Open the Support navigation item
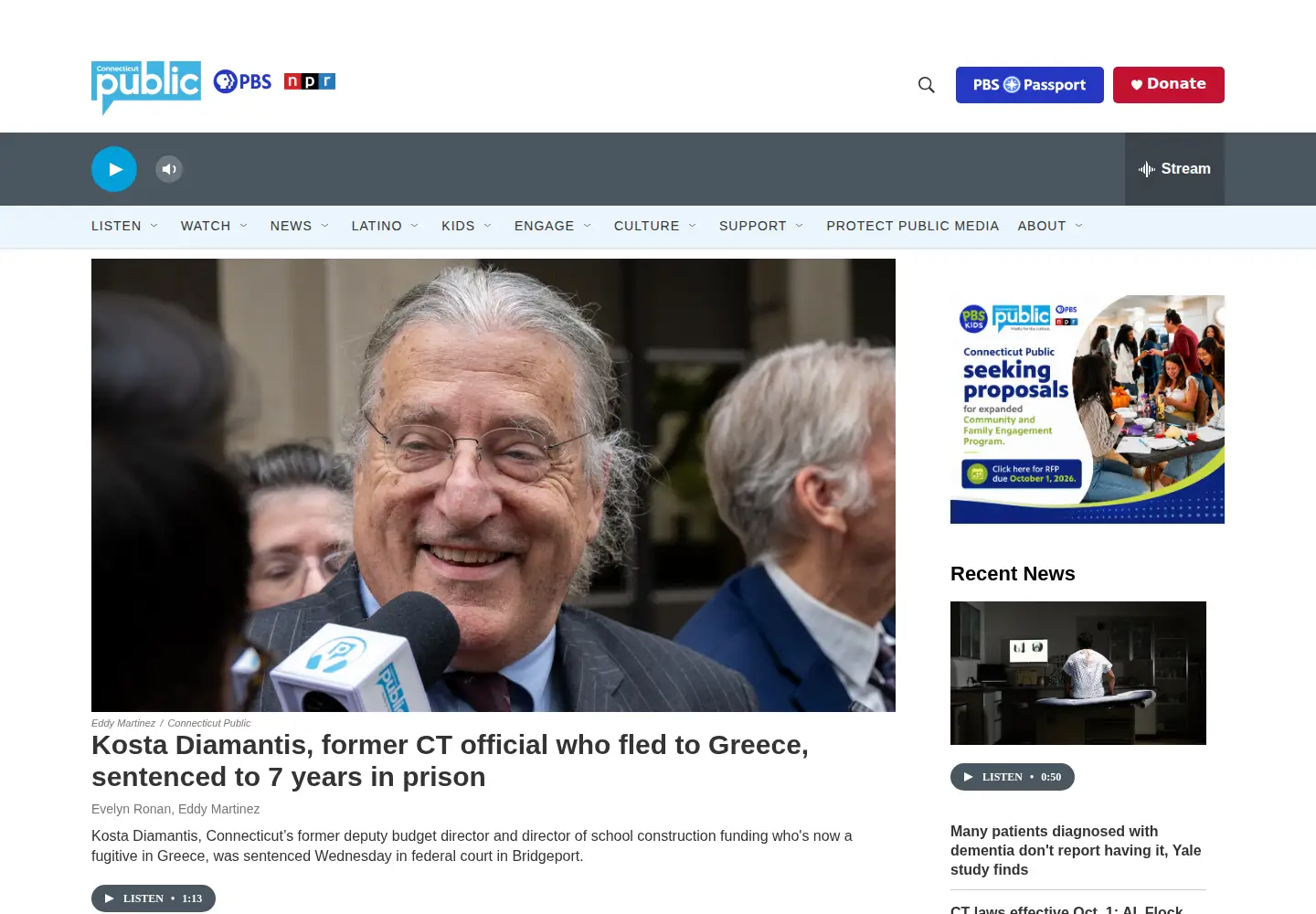Viewport: 1316px width, 914px height. click(x=753, y=226)
